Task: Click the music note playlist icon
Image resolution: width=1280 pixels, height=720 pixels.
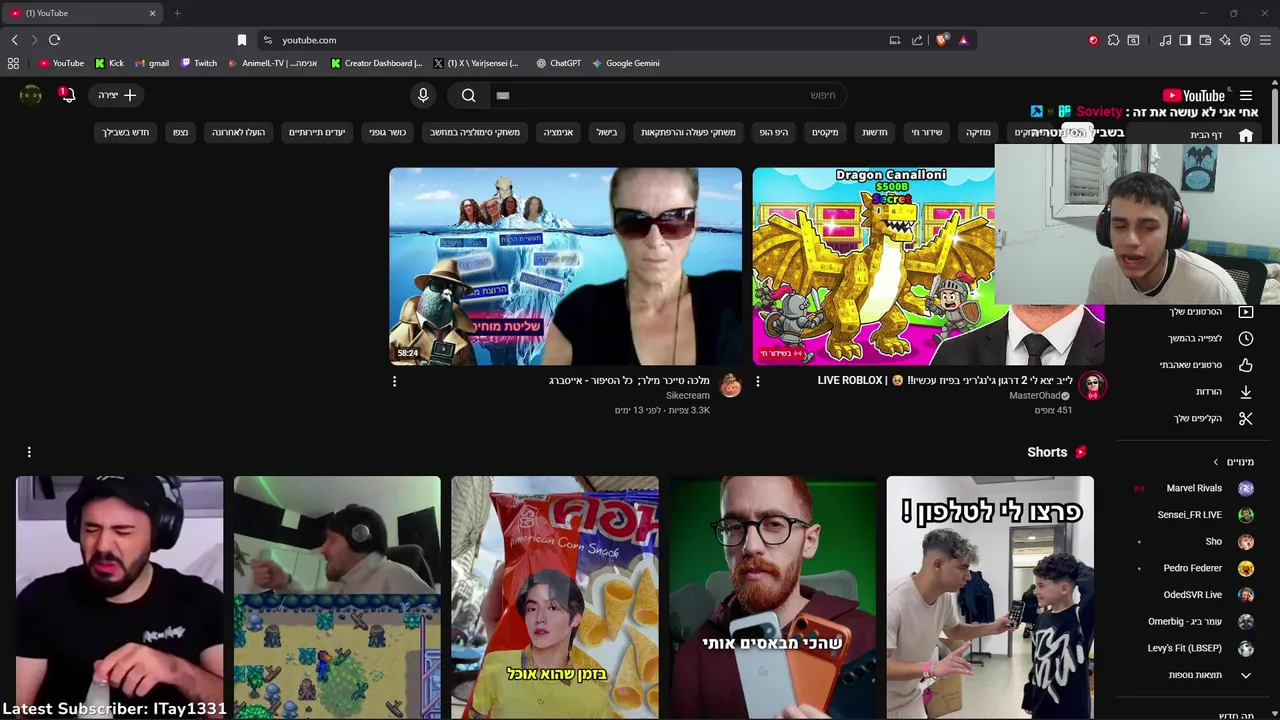Action: point(1165,40)
